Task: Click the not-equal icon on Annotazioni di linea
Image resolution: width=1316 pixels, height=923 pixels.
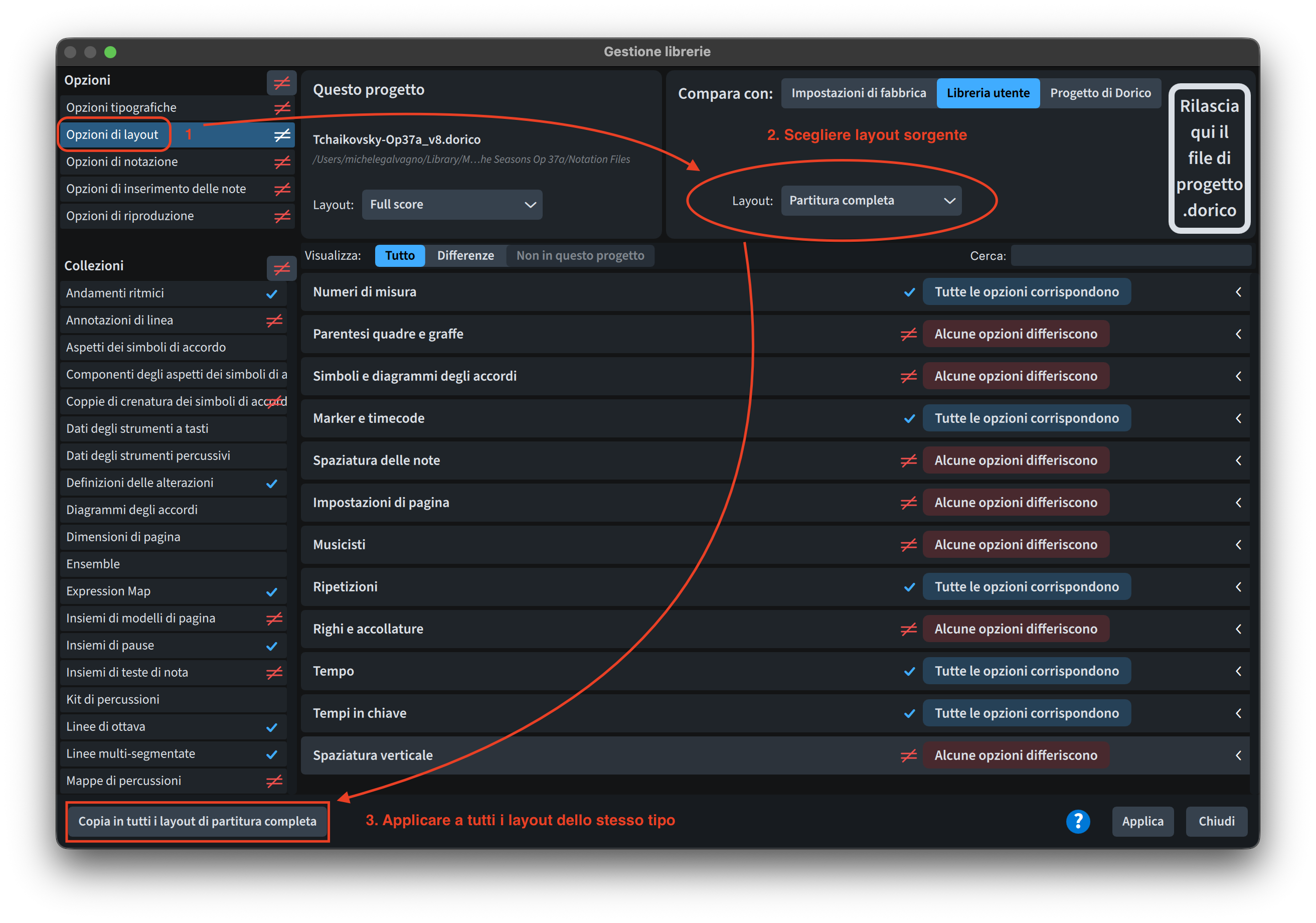Action: click(x=274, y=321)
